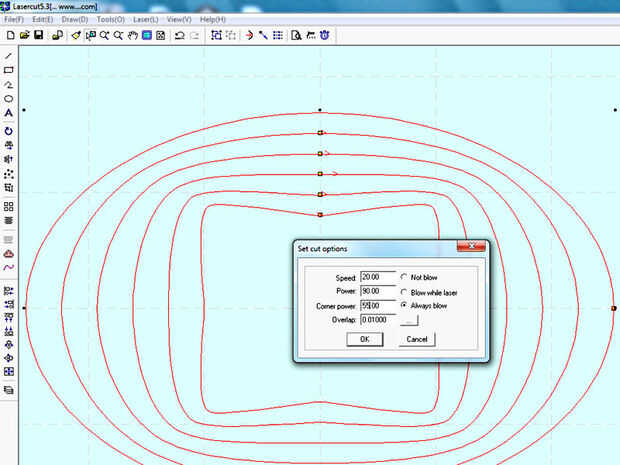Viewport: 620px width, 465px height.
Task: Click the four-squares array tool in sidebar
Action: click(x=9, y=206)
